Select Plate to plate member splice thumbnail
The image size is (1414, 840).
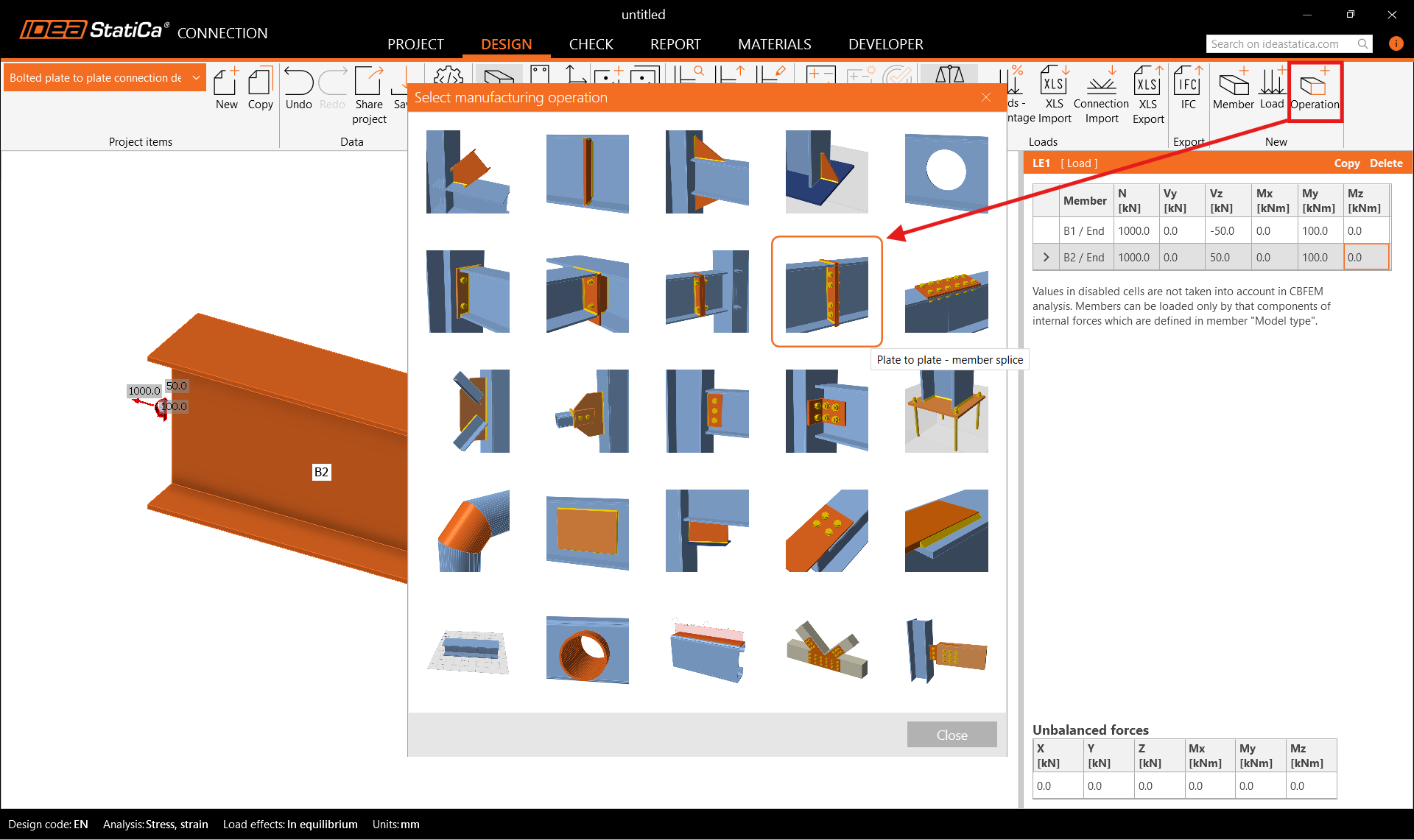[826, 292]
